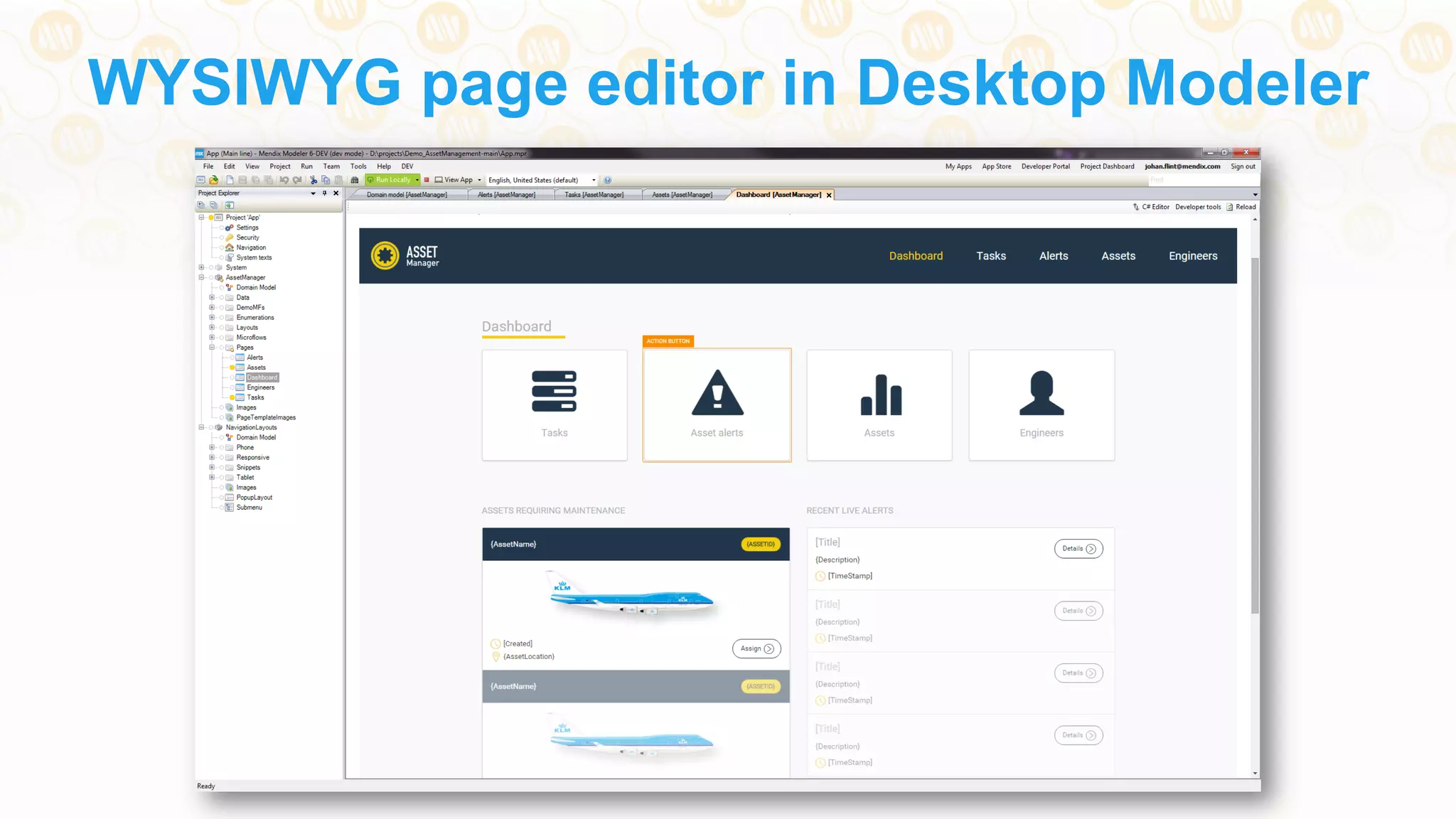Click Engineers in the page navigation bar
Screen dimensions: 1456x819
click(x=1193, y=256)
